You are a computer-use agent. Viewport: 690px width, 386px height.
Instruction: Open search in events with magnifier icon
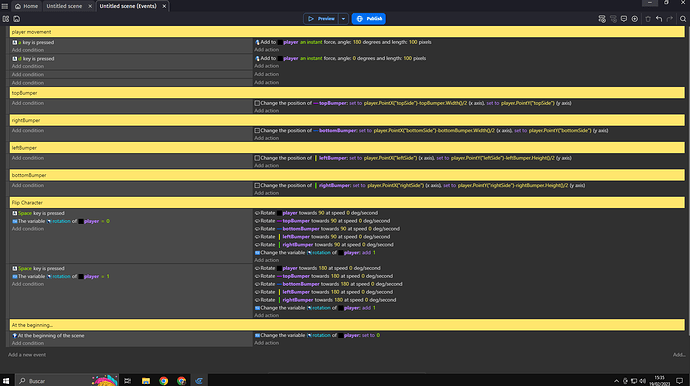point(683,19)
